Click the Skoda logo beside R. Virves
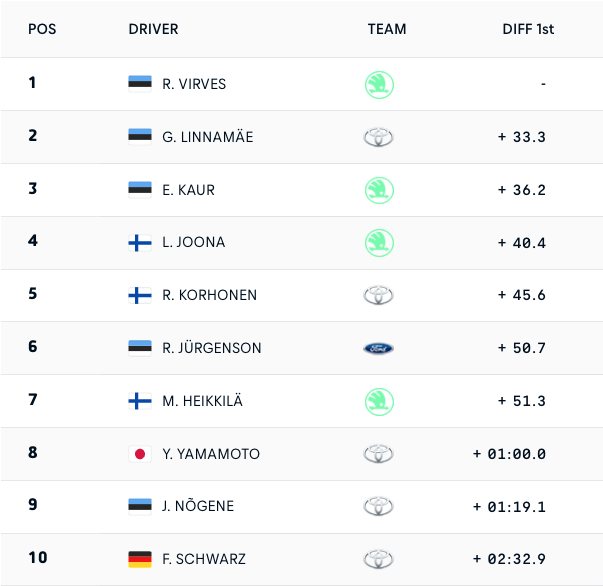 (x=379, y=84)
